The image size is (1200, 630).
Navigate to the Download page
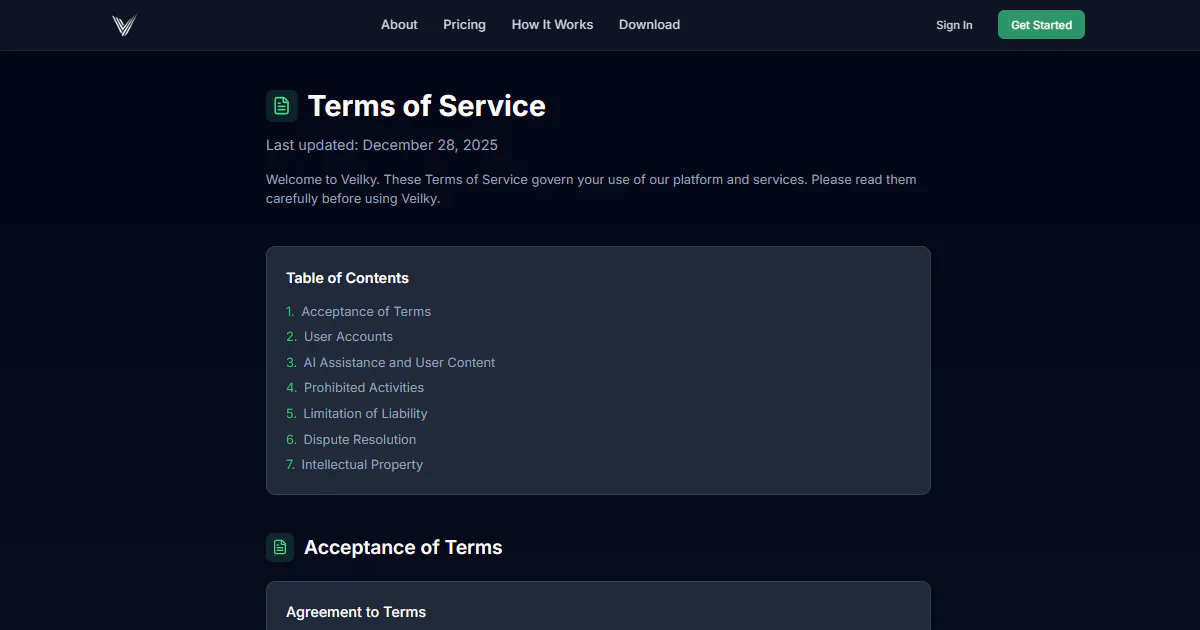(x=650, y=25)
